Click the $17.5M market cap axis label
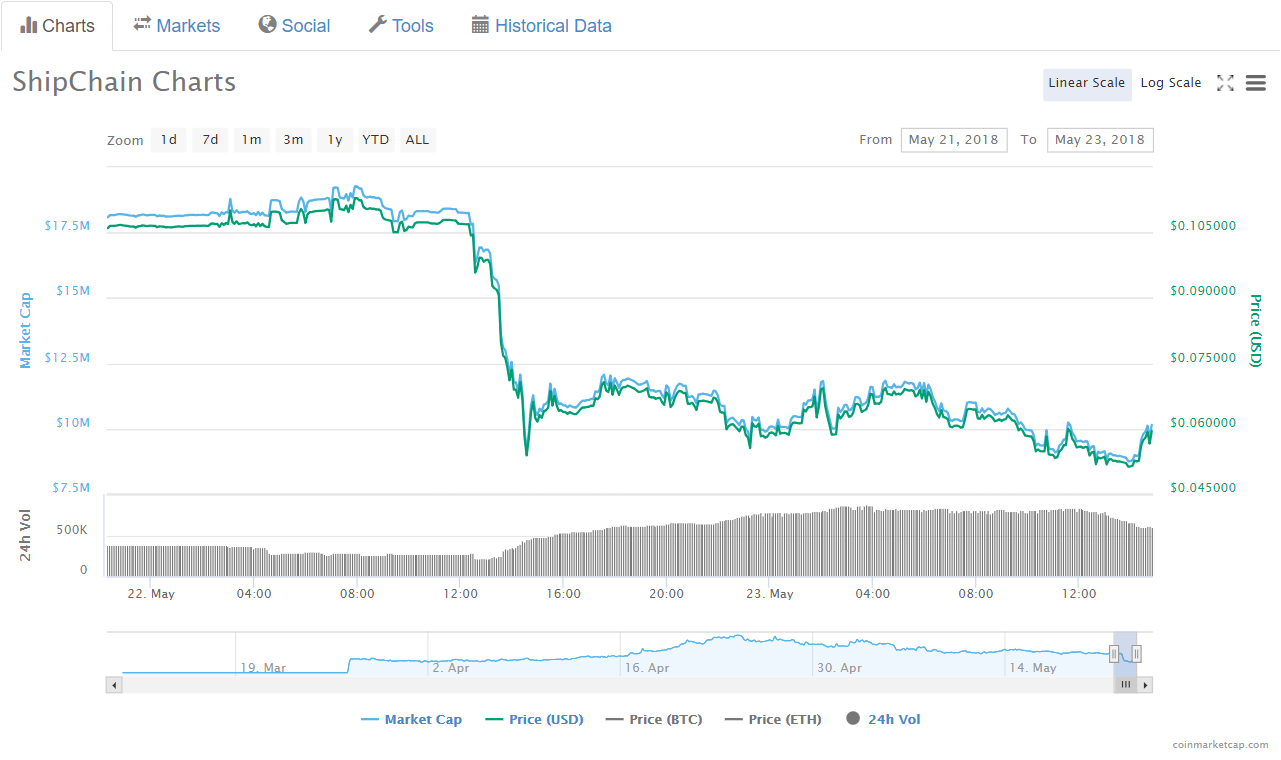 tap(67, 226)
